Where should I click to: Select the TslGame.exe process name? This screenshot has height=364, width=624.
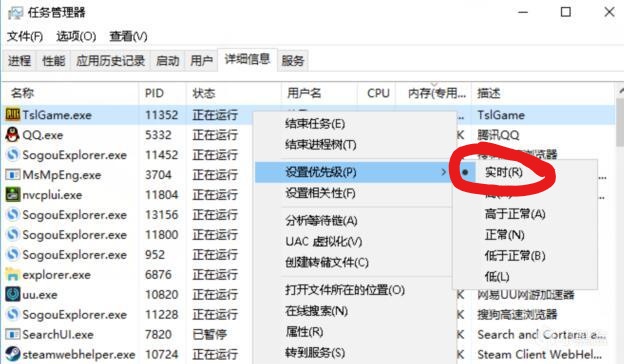point(57,115)
